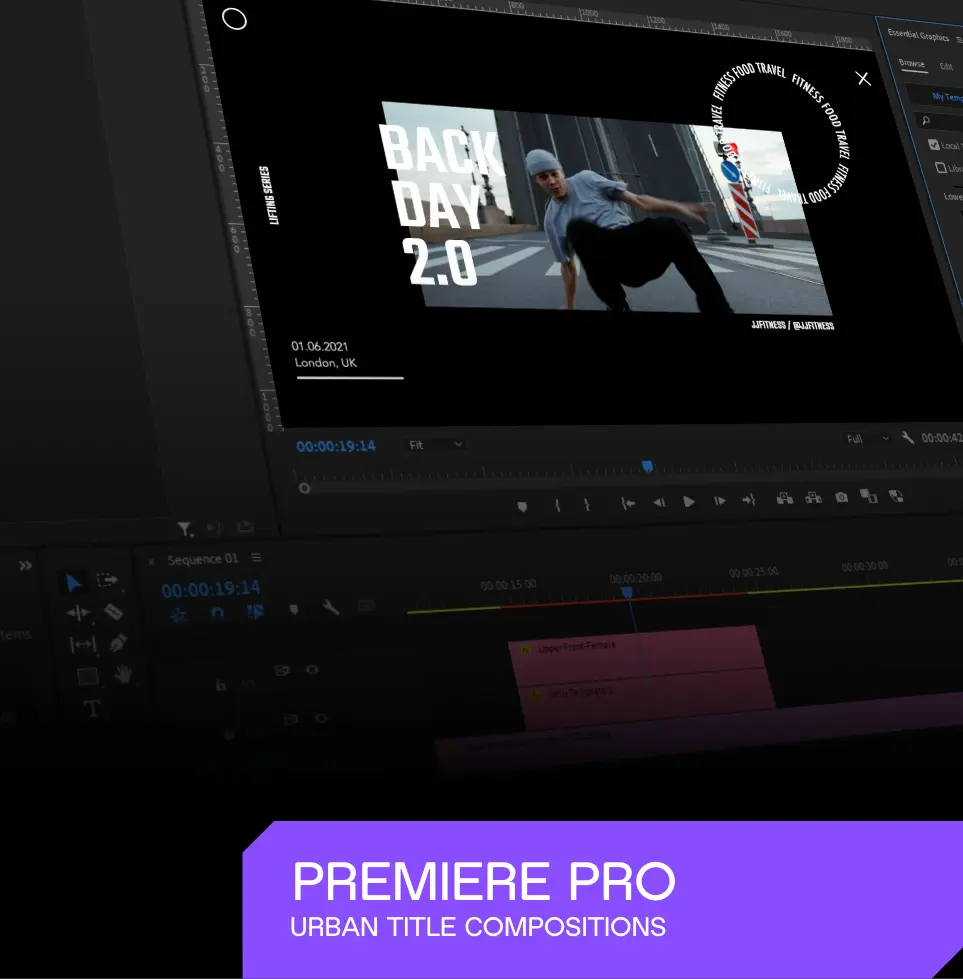Click the Export Frame camera icon
This screenshot has width=963, height=979.
841,497
